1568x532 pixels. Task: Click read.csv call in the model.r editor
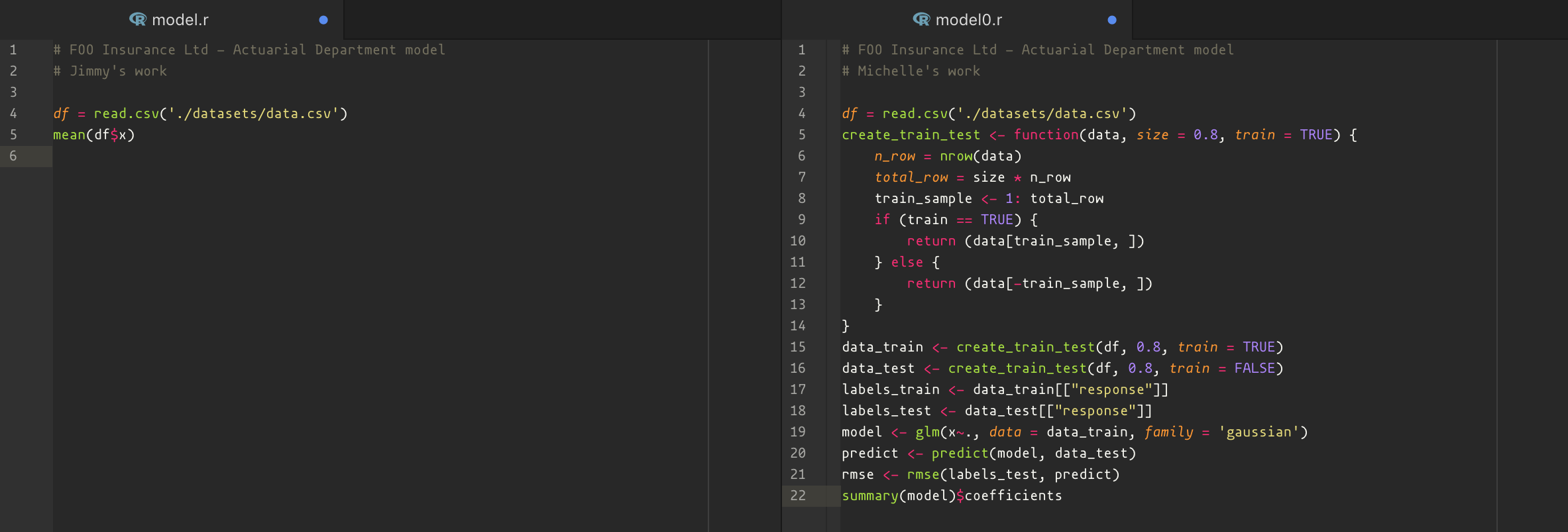click(126, 113)
